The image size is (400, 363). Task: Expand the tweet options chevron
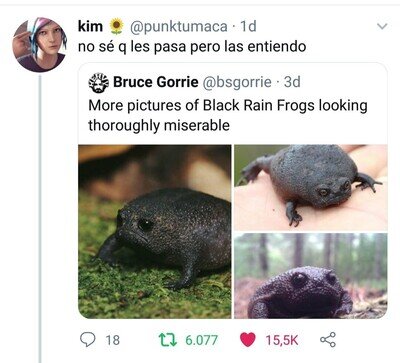coord(382,26)
